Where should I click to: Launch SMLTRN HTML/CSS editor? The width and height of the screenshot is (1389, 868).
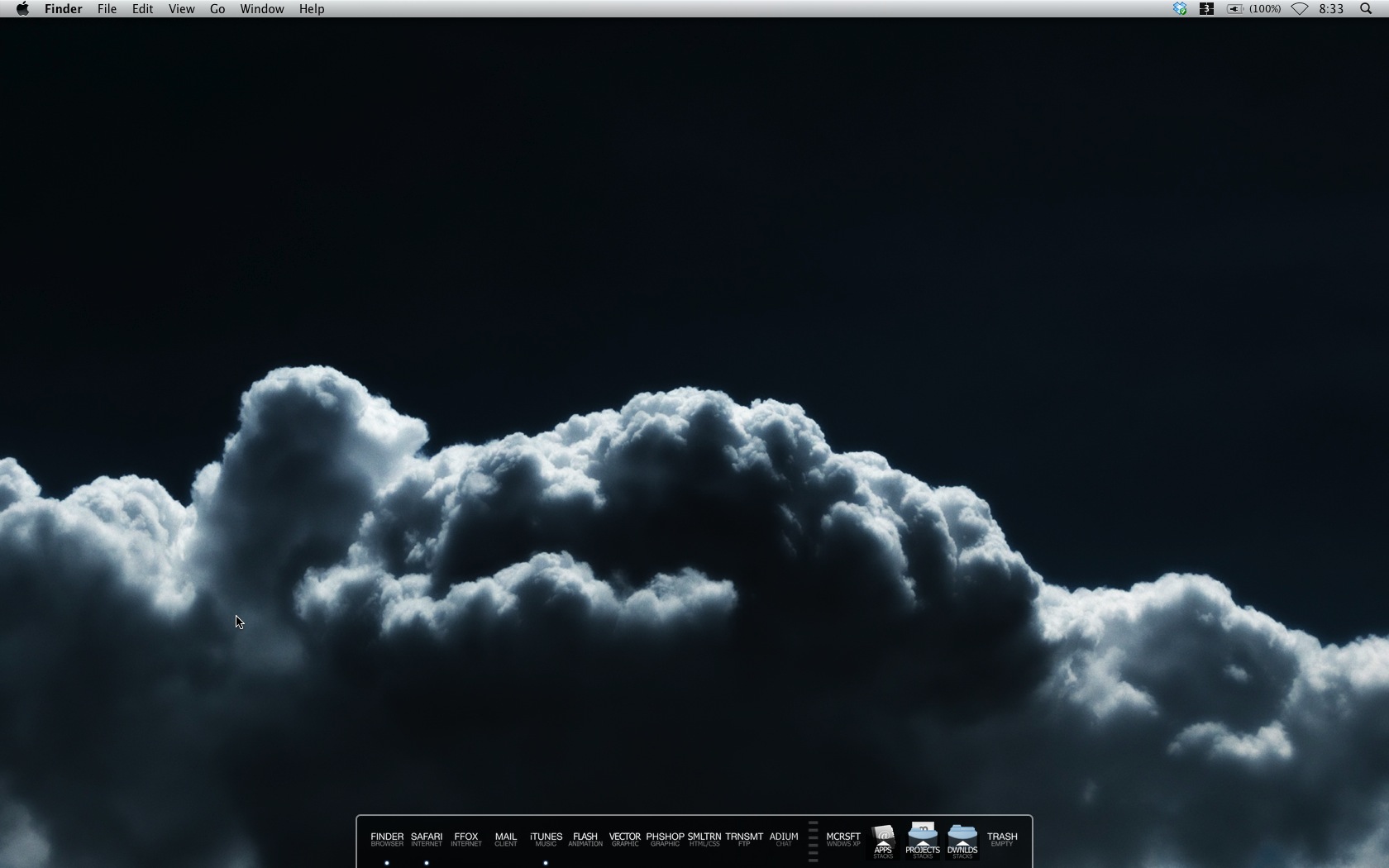click(x=704, y=839)
